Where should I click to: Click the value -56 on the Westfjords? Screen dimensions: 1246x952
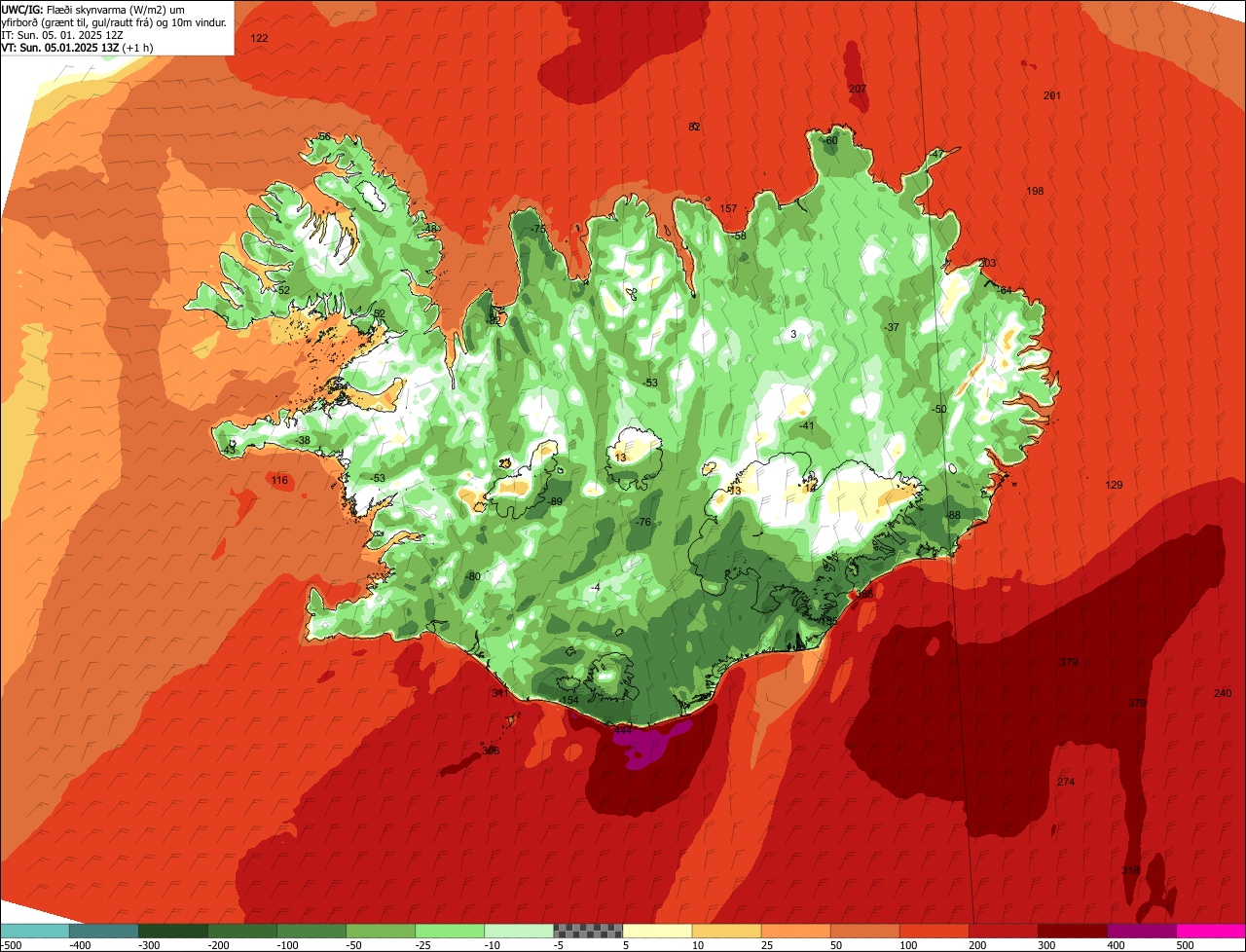coord(323,136)
